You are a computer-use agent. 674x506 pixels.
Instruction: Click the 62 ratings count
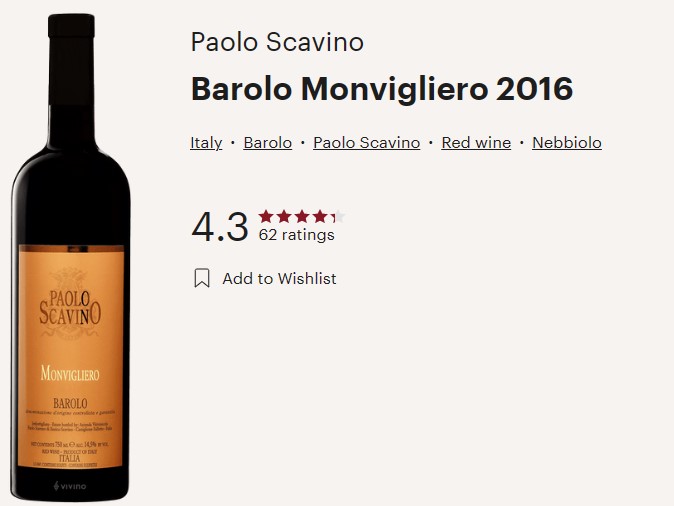(296, 235)
